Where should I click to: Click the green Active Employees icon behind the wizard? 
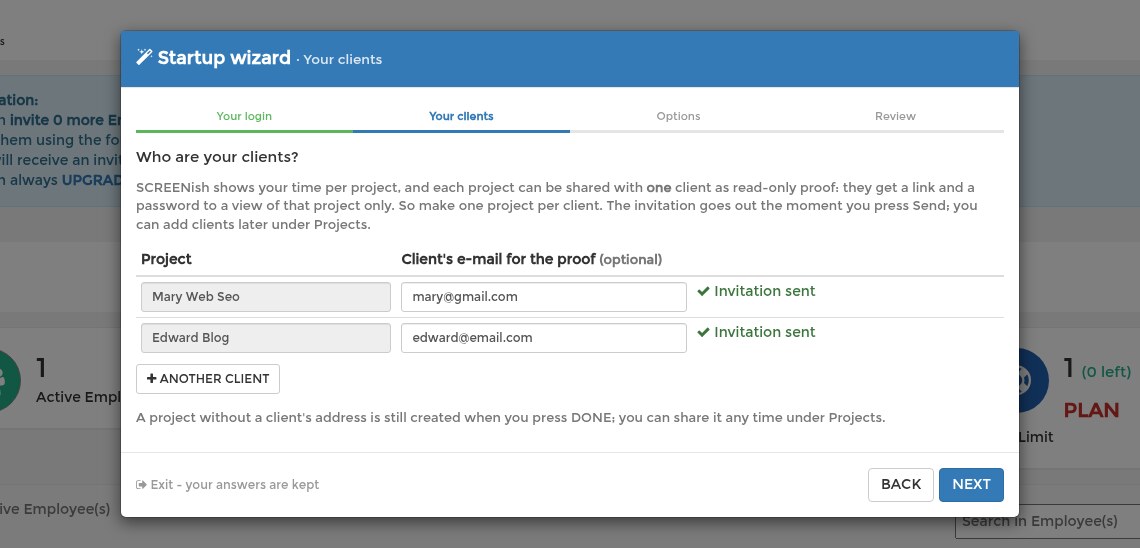[x=7, y=381]
